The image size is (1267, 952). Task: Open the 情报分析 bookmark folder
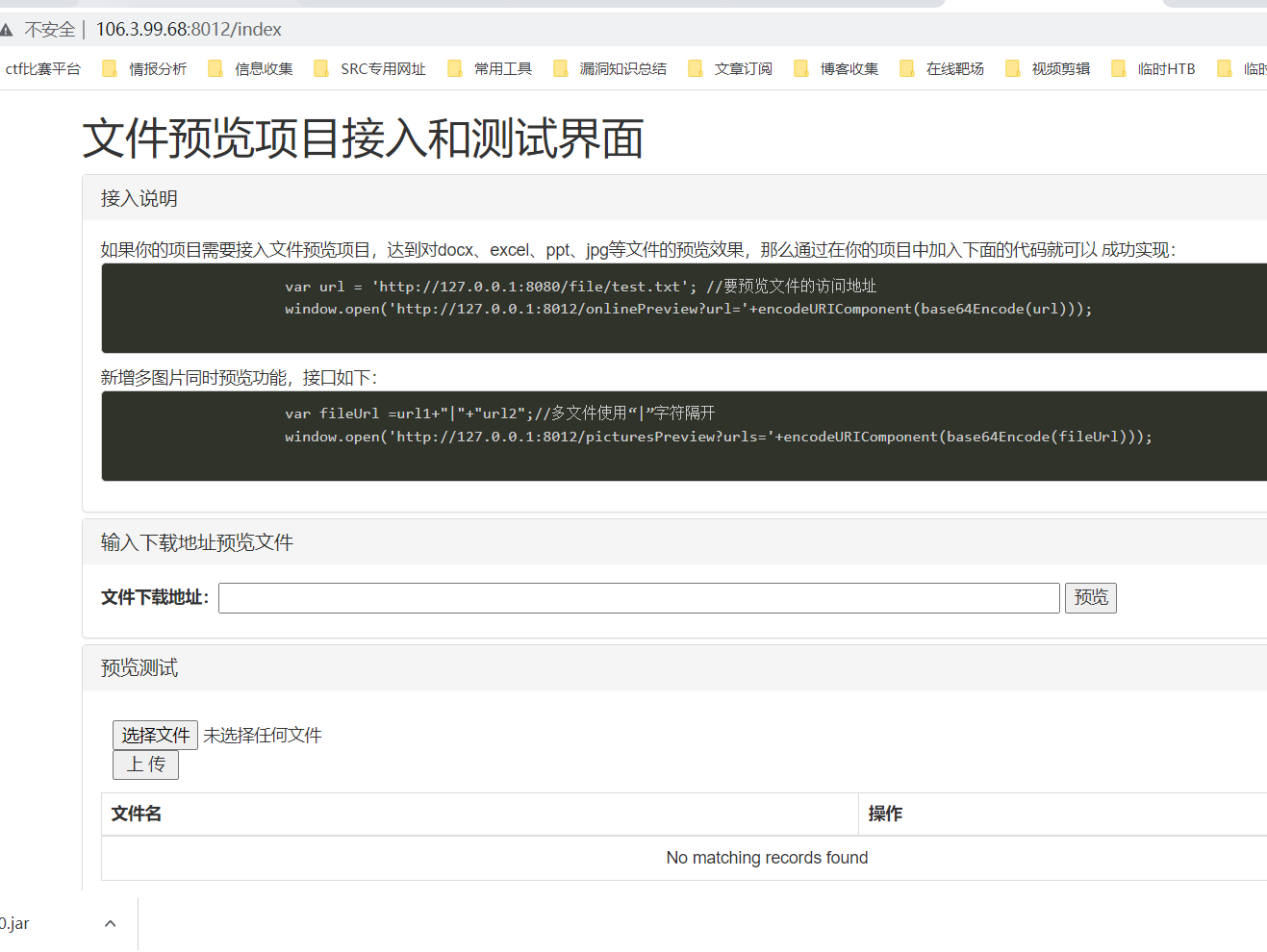tap(145, 69)
